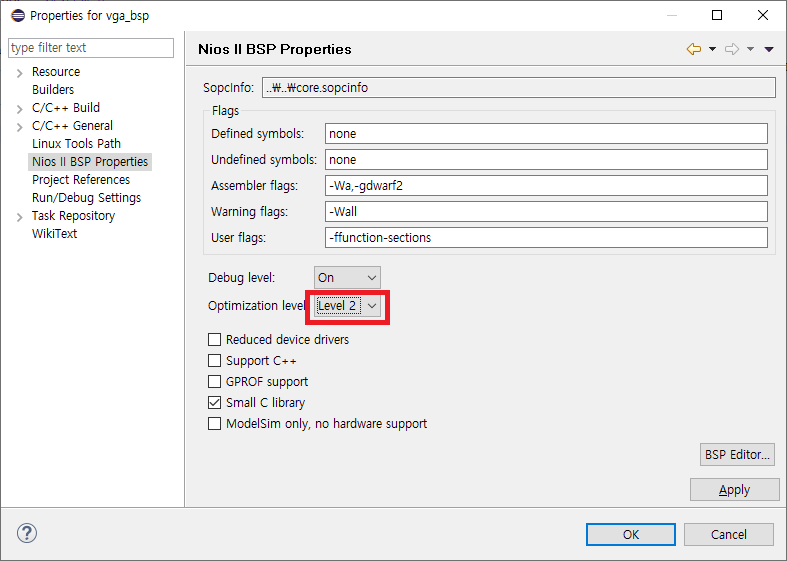Select Task Repository tree item
This screenshot has width=787, height=561.
click(73, 216)
